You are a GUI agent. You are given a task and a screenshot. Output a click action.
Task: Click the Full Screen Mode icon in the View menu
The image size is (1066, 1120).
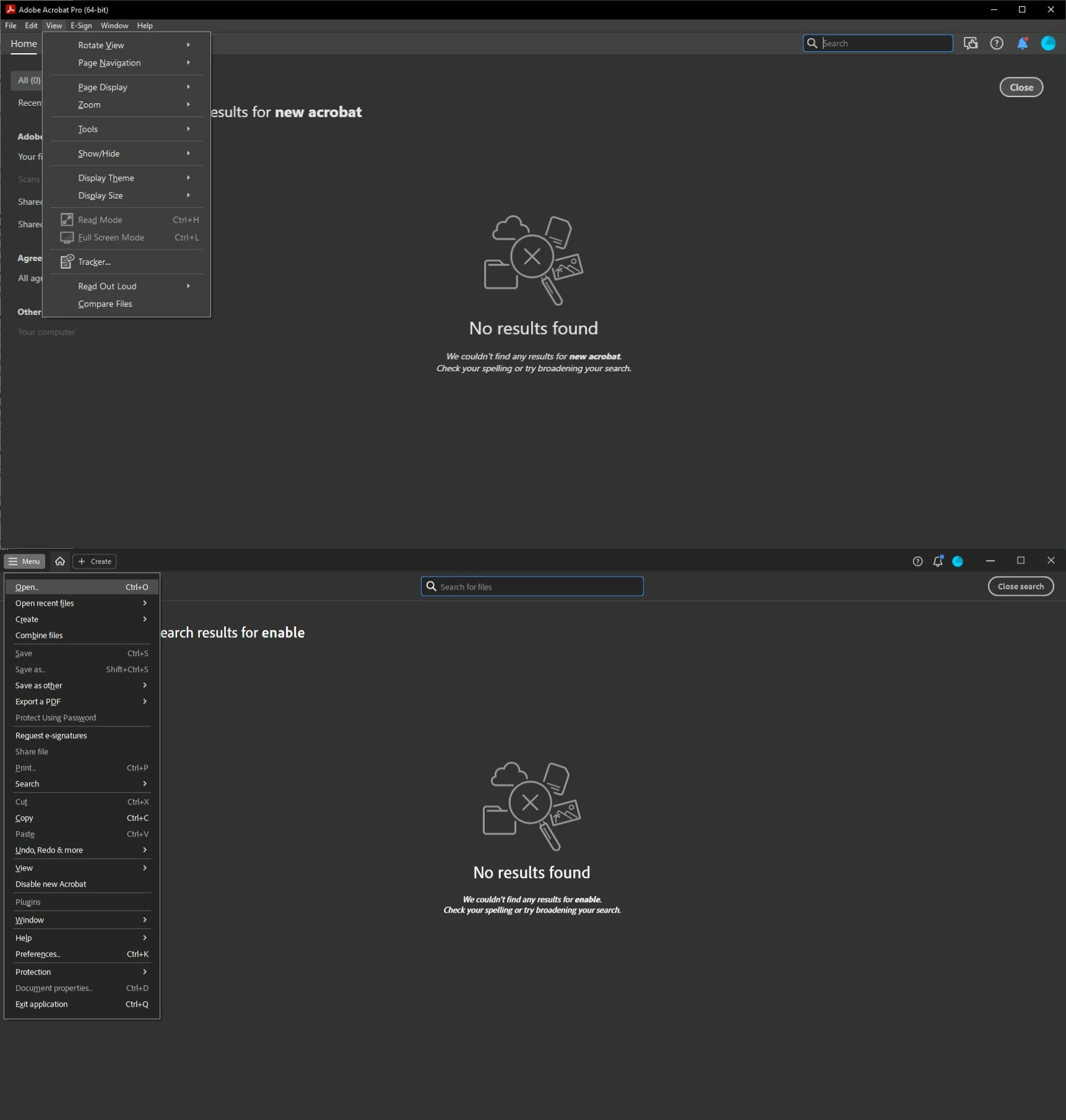click(67, 238)
